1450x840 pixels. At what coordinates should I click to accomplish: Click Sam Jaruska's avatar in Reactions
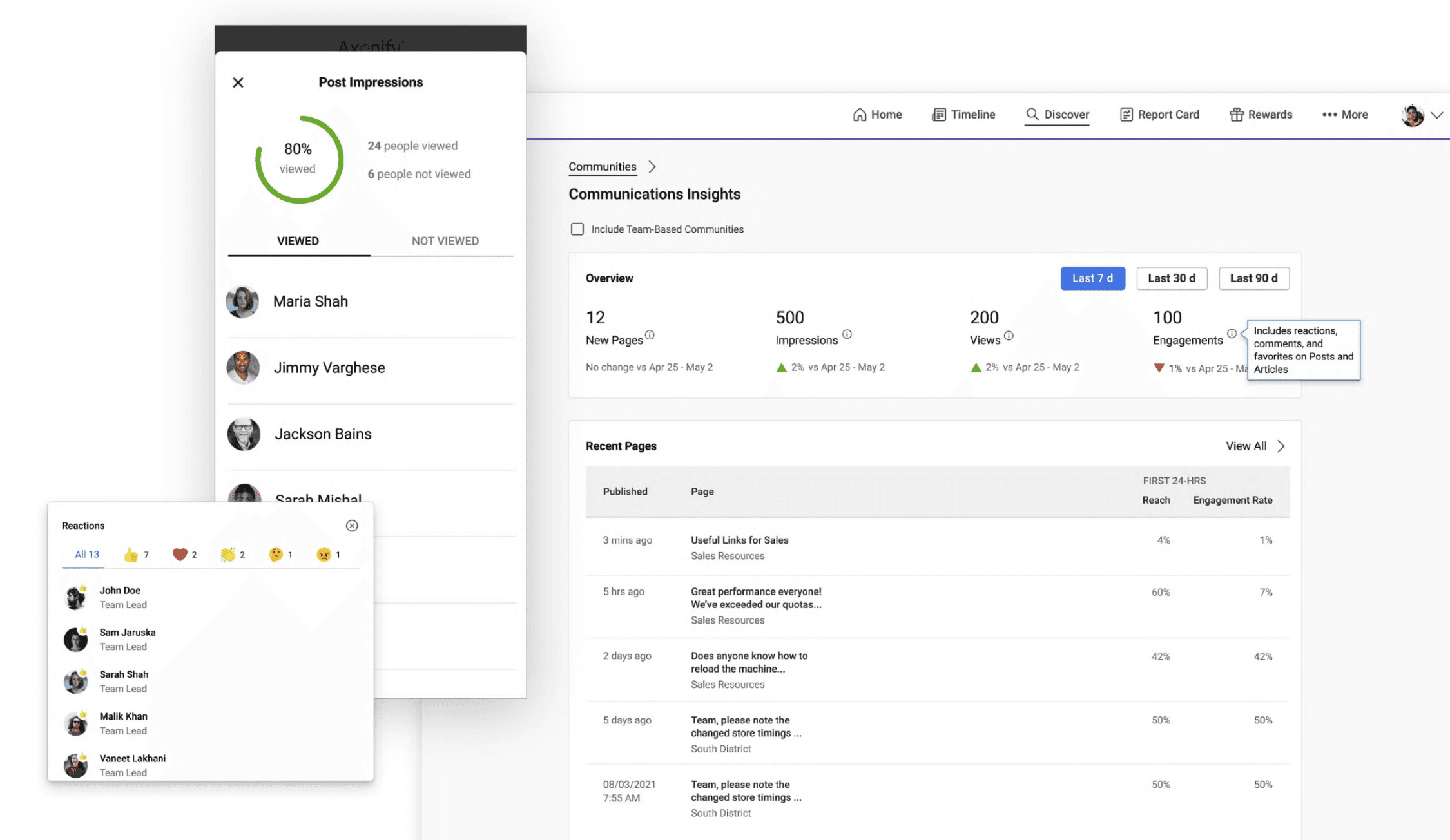(x=75, y=639)
